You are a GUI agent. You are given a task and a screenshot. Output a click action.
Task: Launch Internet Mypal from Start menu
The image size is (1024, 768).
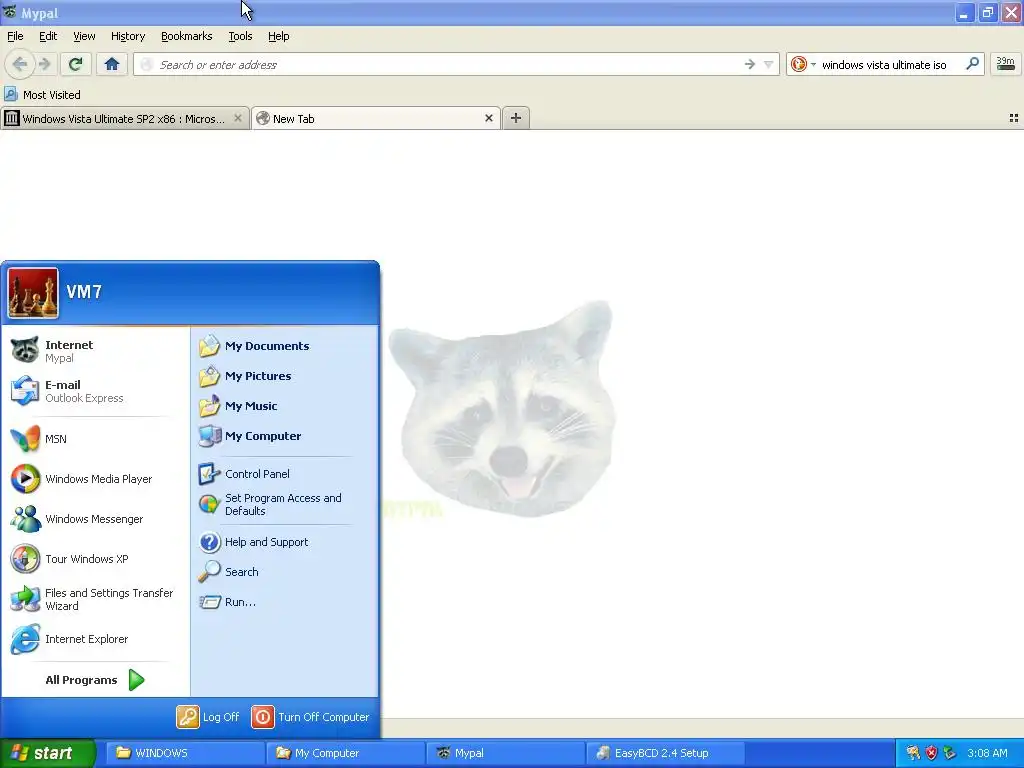coord(95,351)
